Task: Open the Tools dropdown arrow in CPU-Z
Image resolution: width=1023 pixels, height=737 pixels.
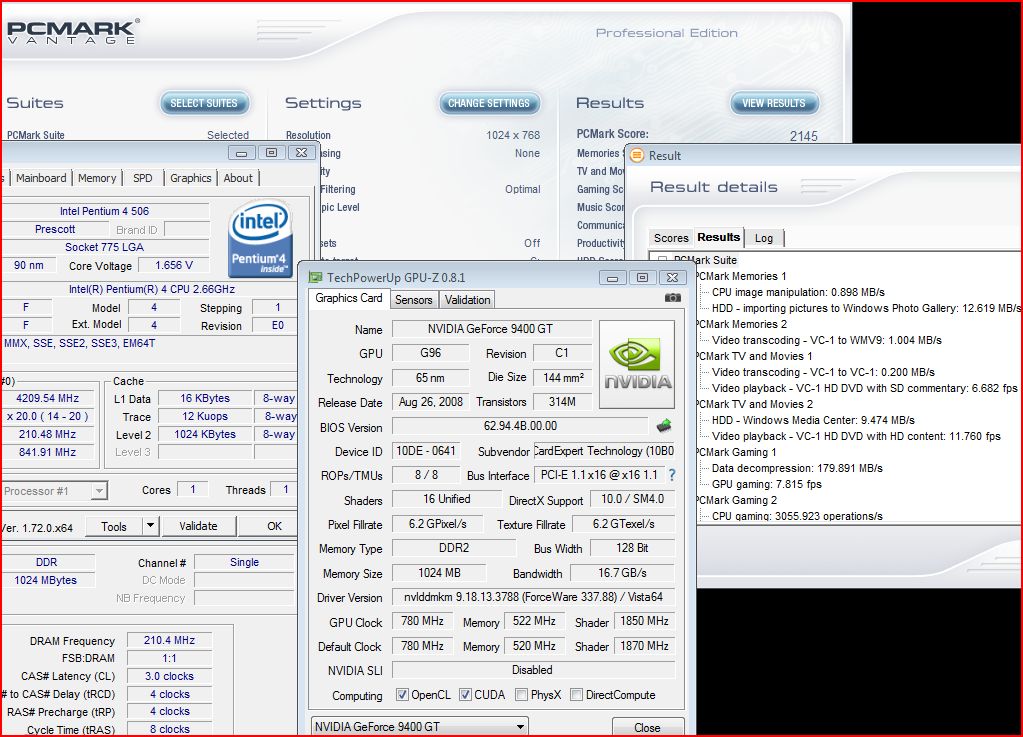Action: click(x=150, y=526)
